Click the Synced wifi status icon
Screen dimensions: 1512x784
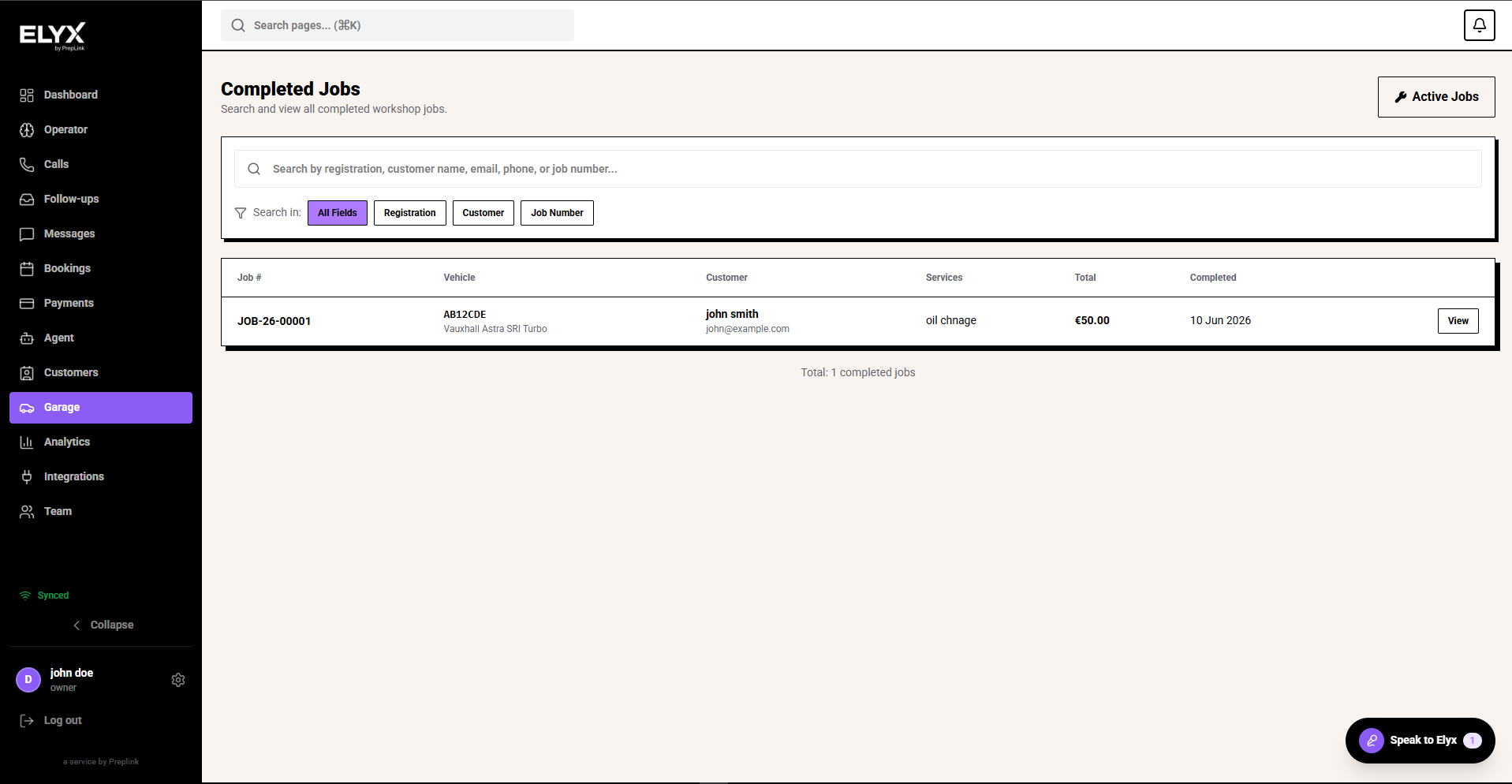[x=25, y=595]
